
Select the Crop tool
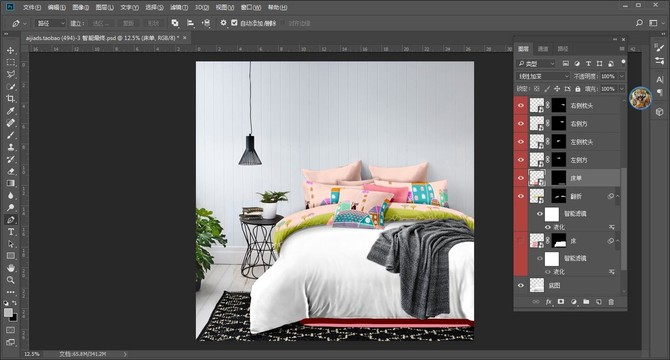(11, 99)
